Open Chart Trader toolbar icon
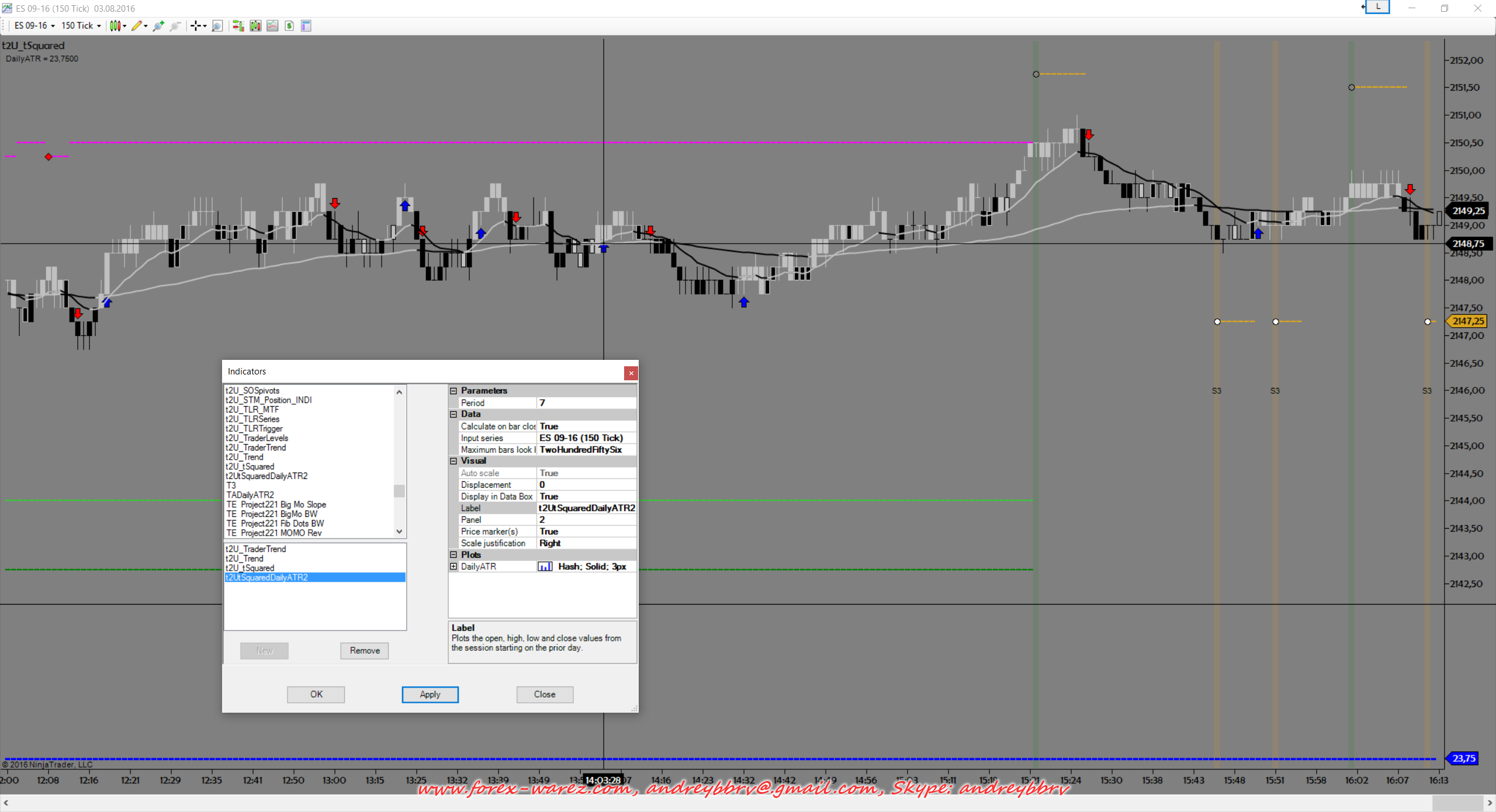Viewport: 1496px width, 812px height. coord(238,26)
